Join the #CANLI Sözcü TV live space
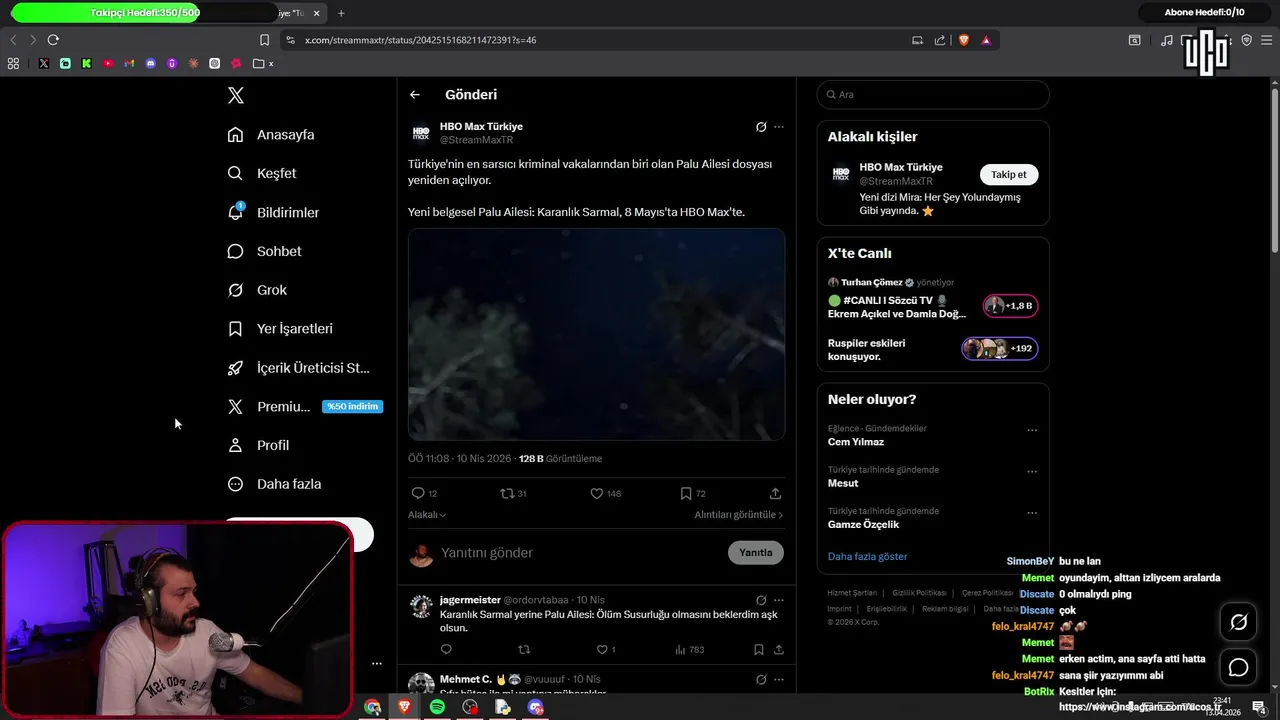The image size is (1280, 720). click(932, 300)
